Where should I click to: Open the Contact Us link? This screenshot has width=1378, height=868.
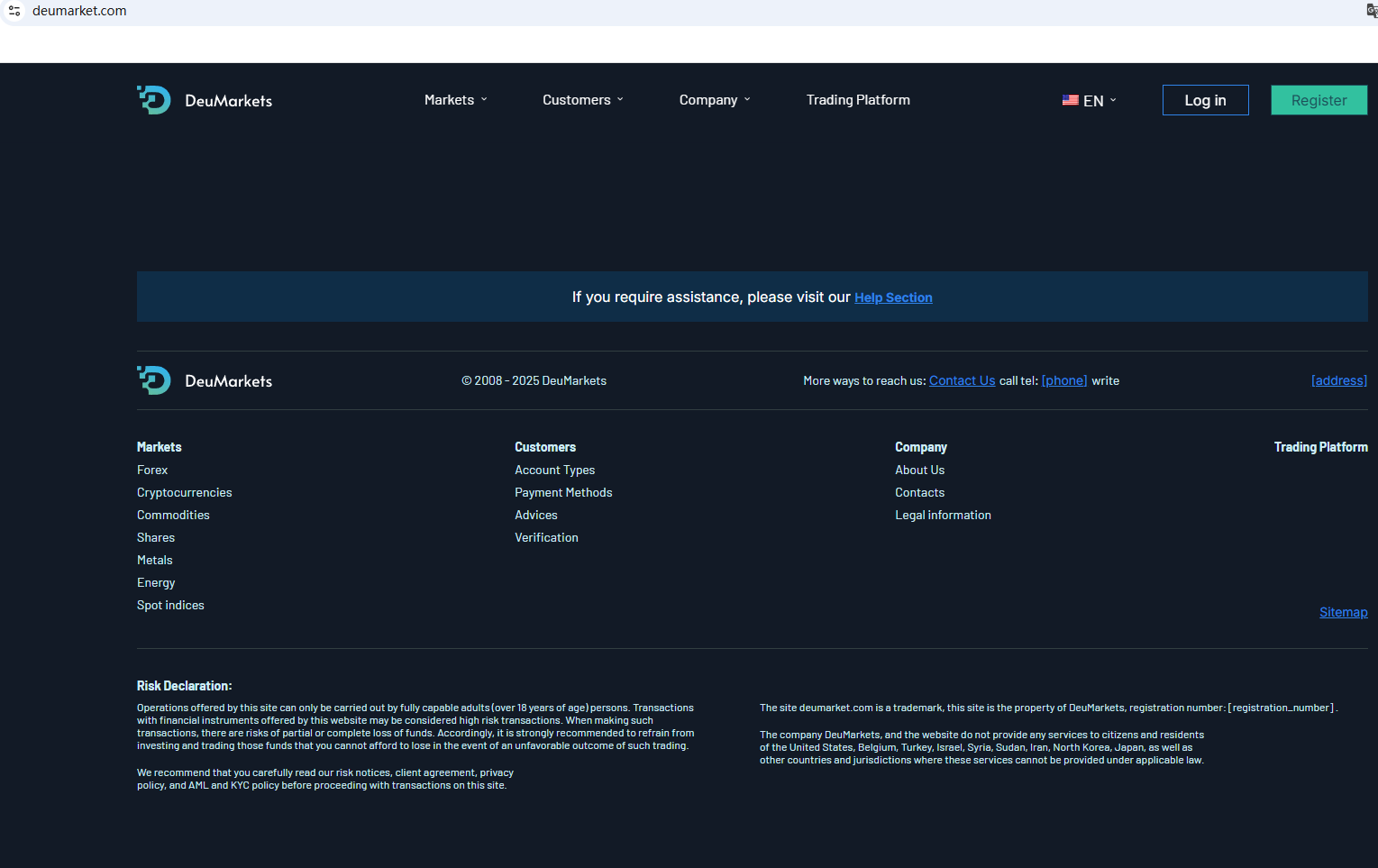click(962, 380)
